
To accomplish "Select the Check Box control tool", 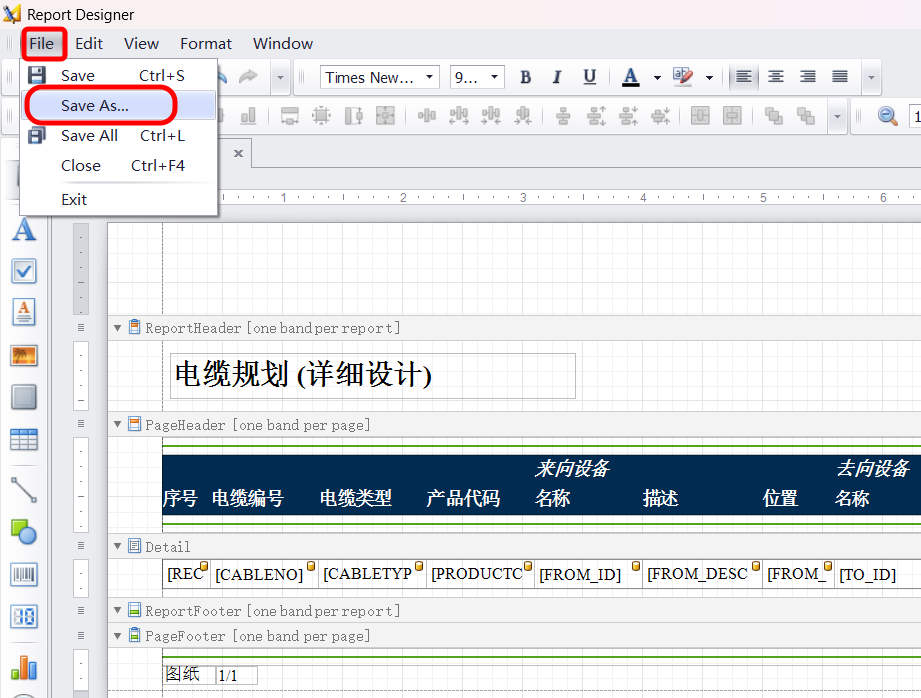I will point(24,271).
